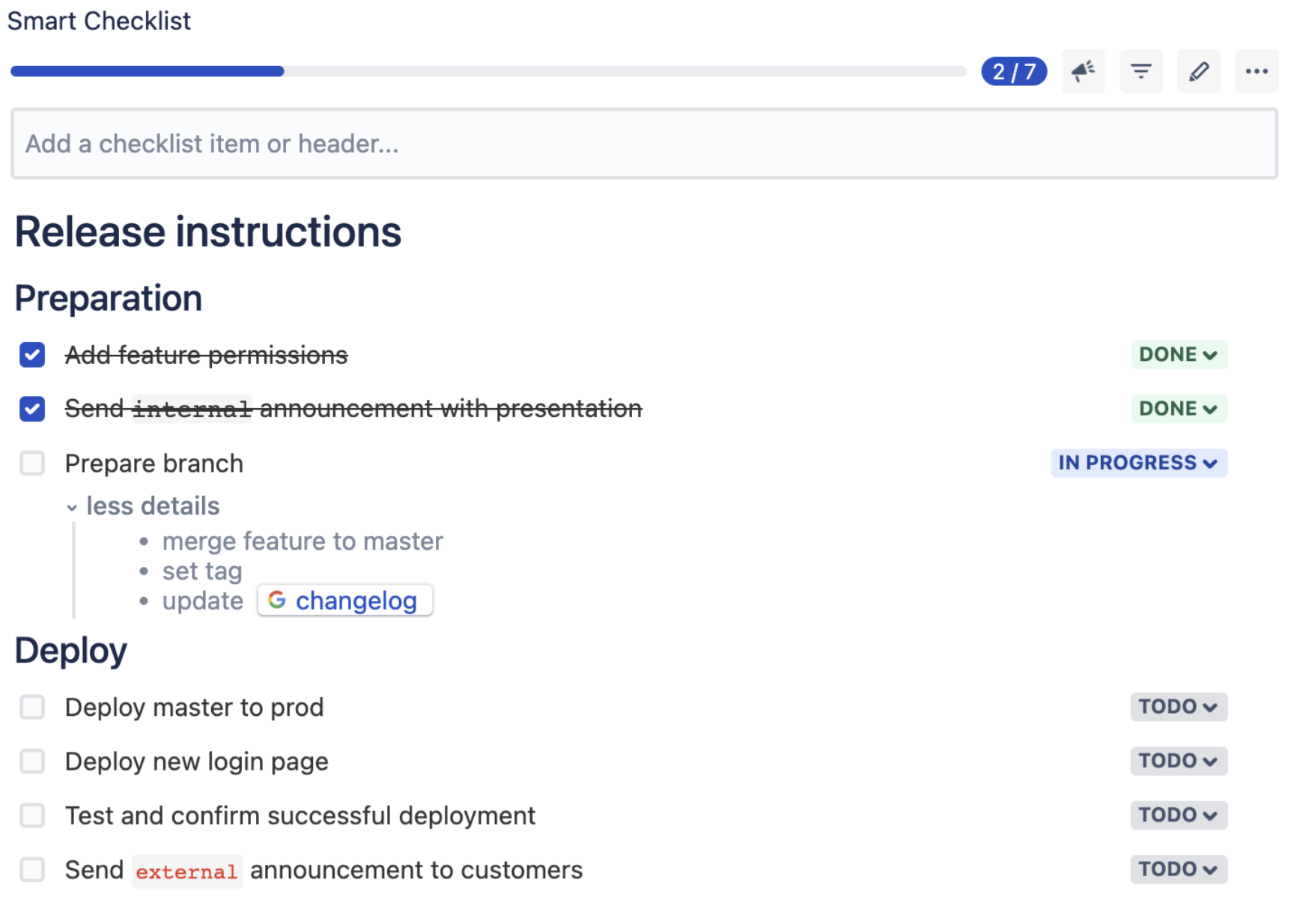This screenshot has width=1300, height=924.
Task: Open the three-dots more options menu
Action: [1257, 71]
